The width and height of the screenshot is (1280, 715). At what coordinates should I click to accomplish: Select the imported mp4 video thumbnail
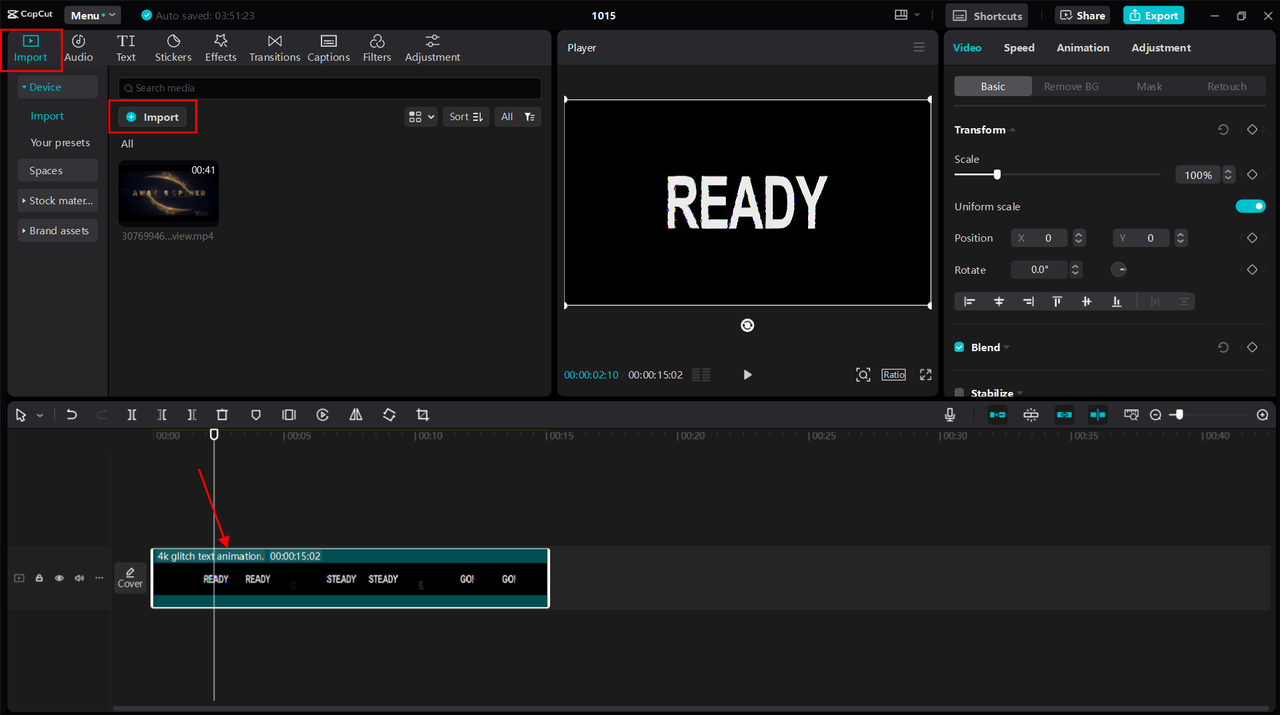pyautogui.click(x=168, y=194)
